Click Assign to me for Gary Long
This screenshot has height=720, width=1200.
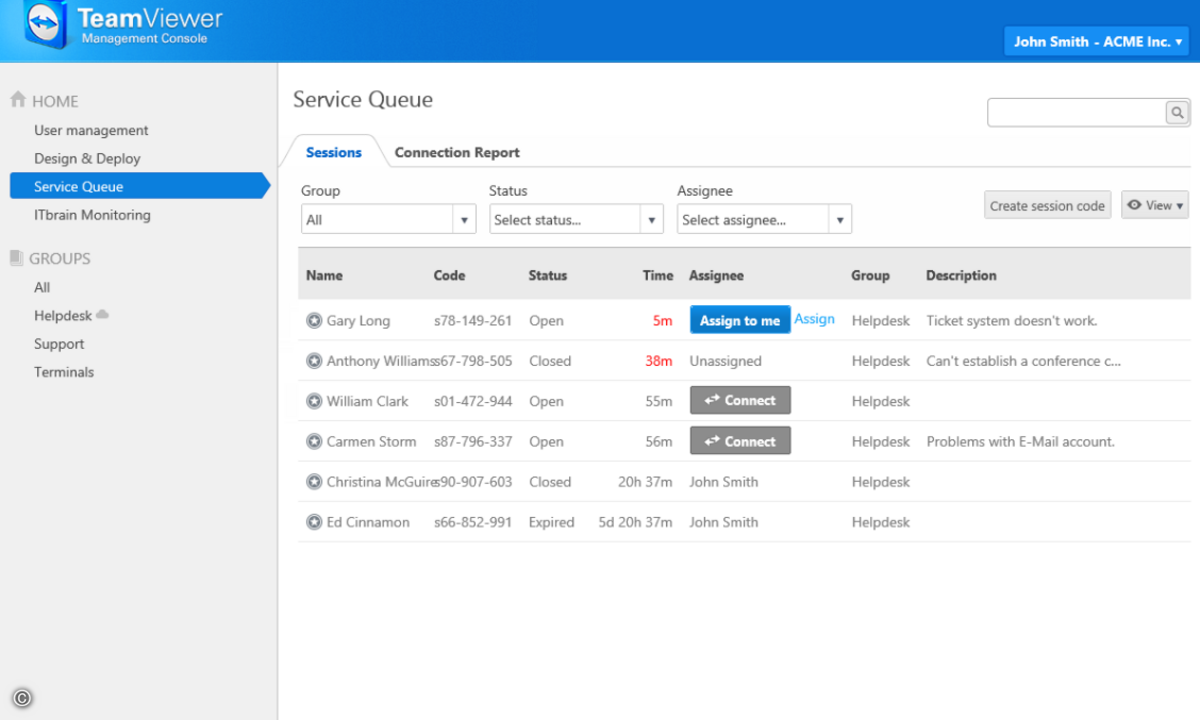[x=740, y=320]
